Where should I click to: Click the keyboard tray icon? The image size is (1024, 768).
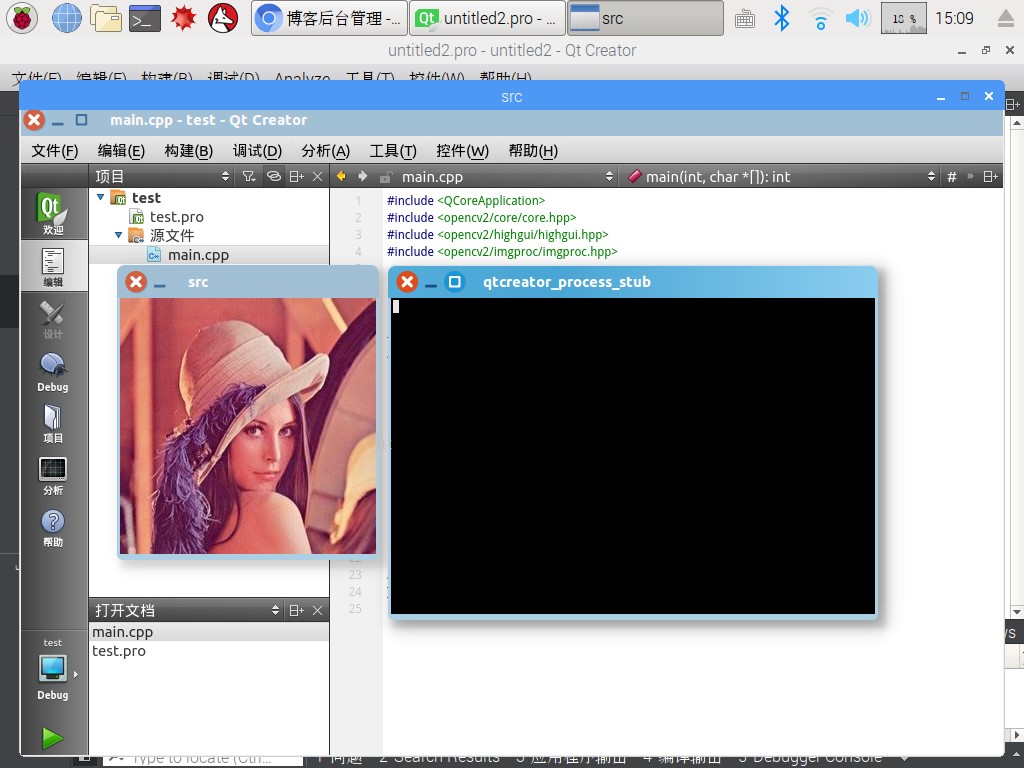(x=744, y=19)
